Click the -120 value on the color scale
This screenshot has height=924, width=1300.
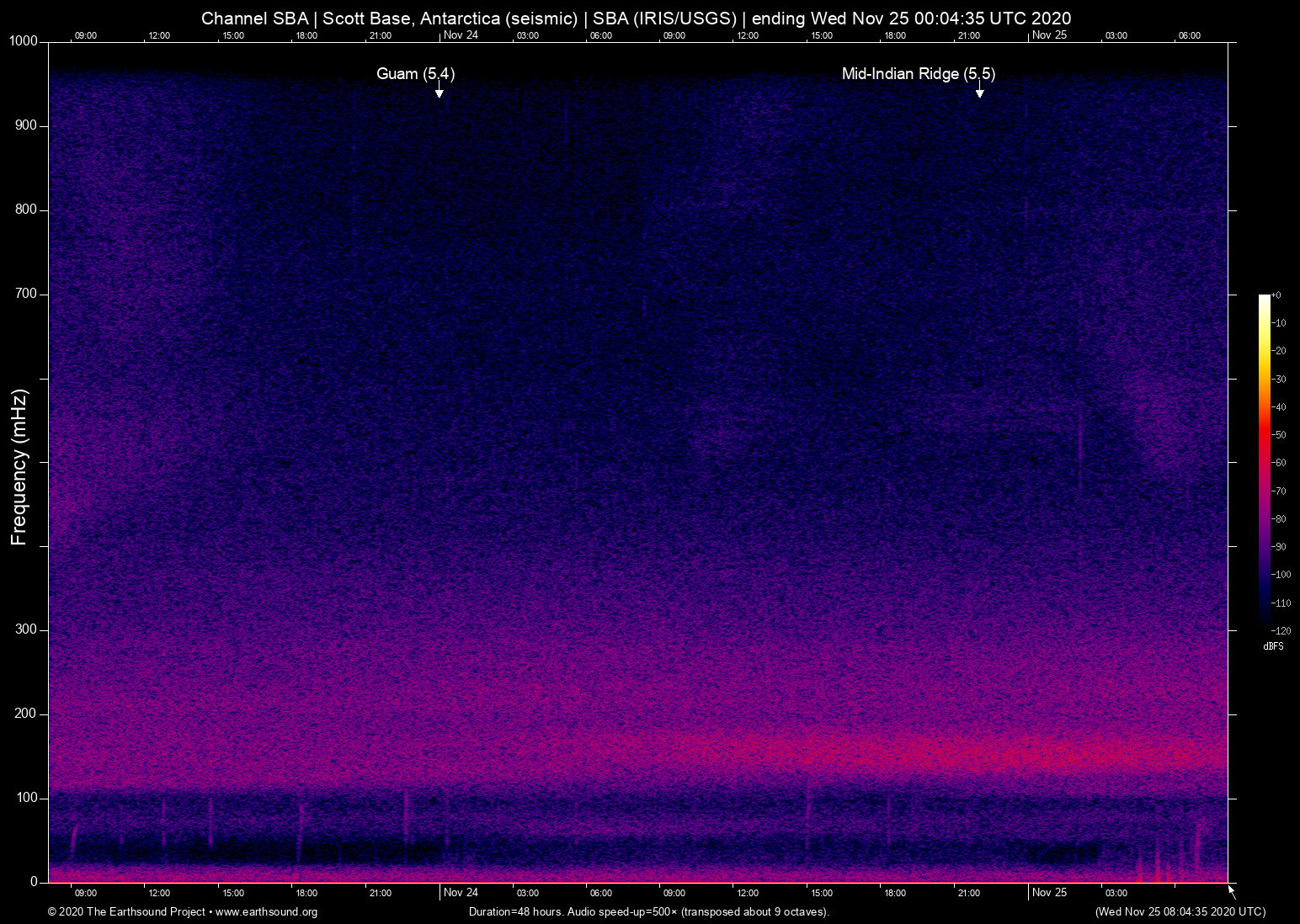[x=1281, y=631]
